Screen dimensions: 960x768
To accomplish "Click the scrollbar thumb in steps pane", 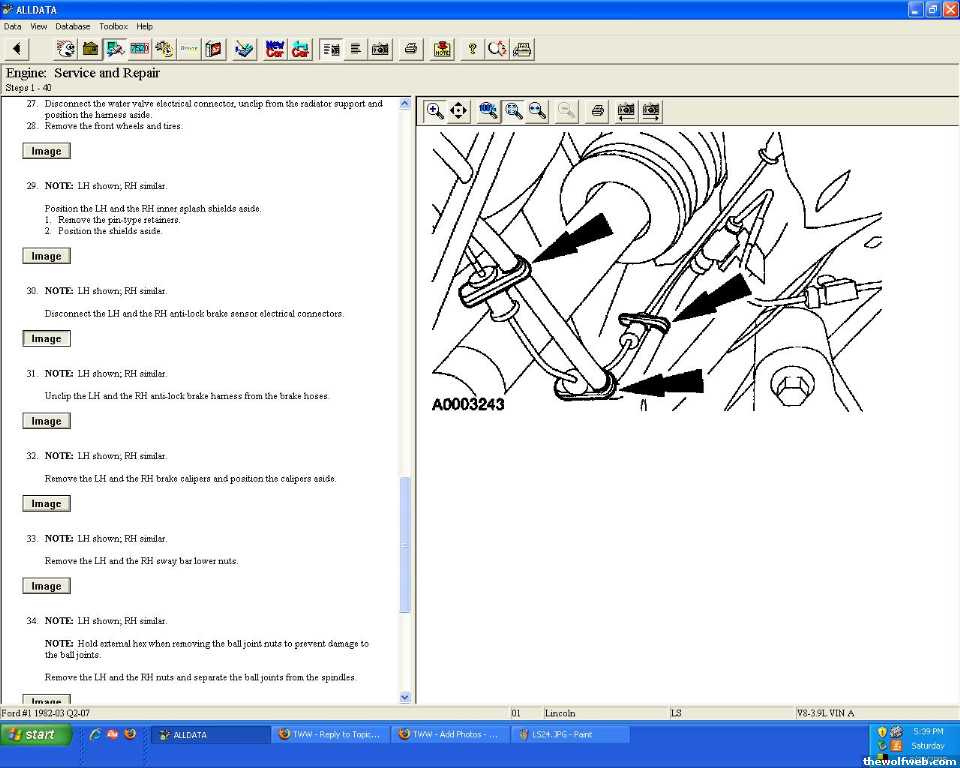I will click(x=405, y=545).
